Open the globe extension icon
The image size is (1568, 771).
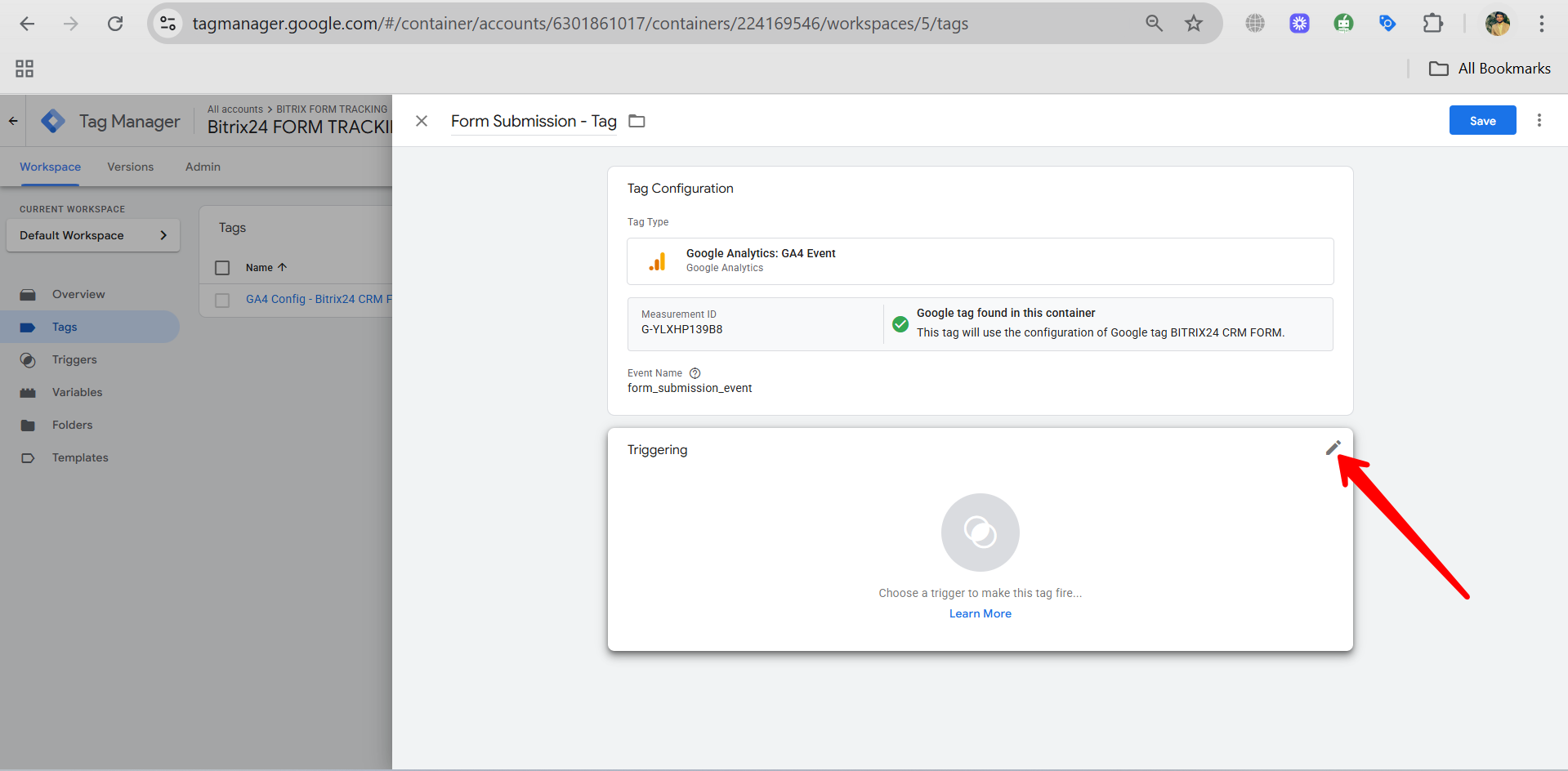point(1255,24)
